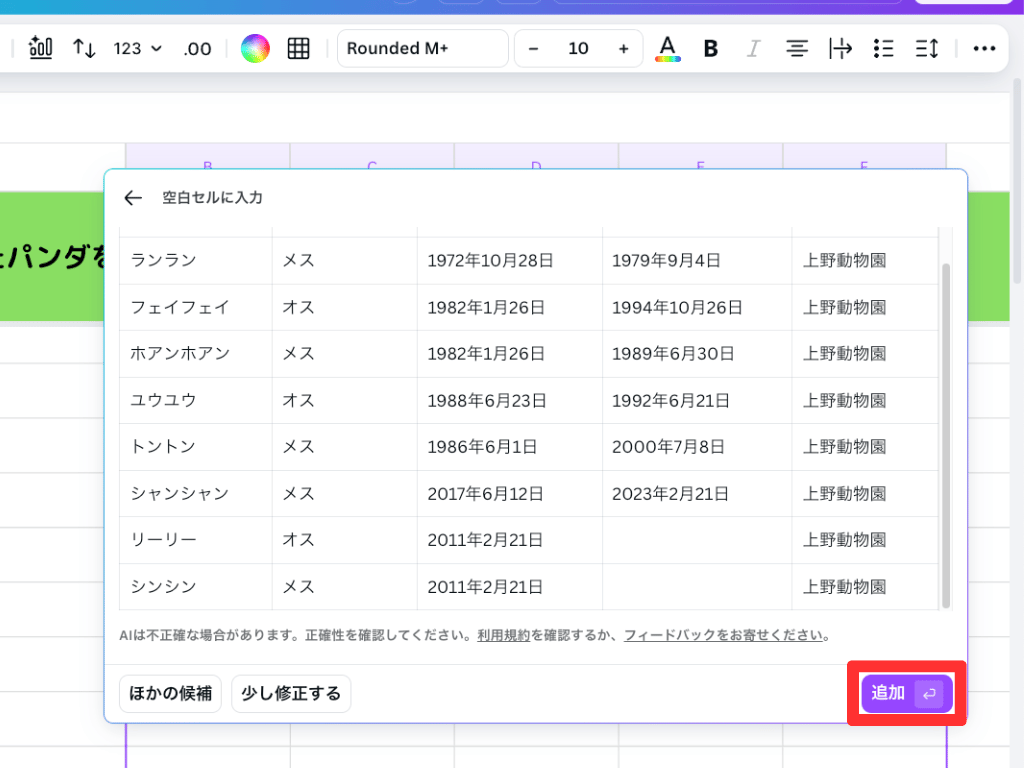
Task: Click the 1994年10月26日 date cell
Action: pos(697,307)
